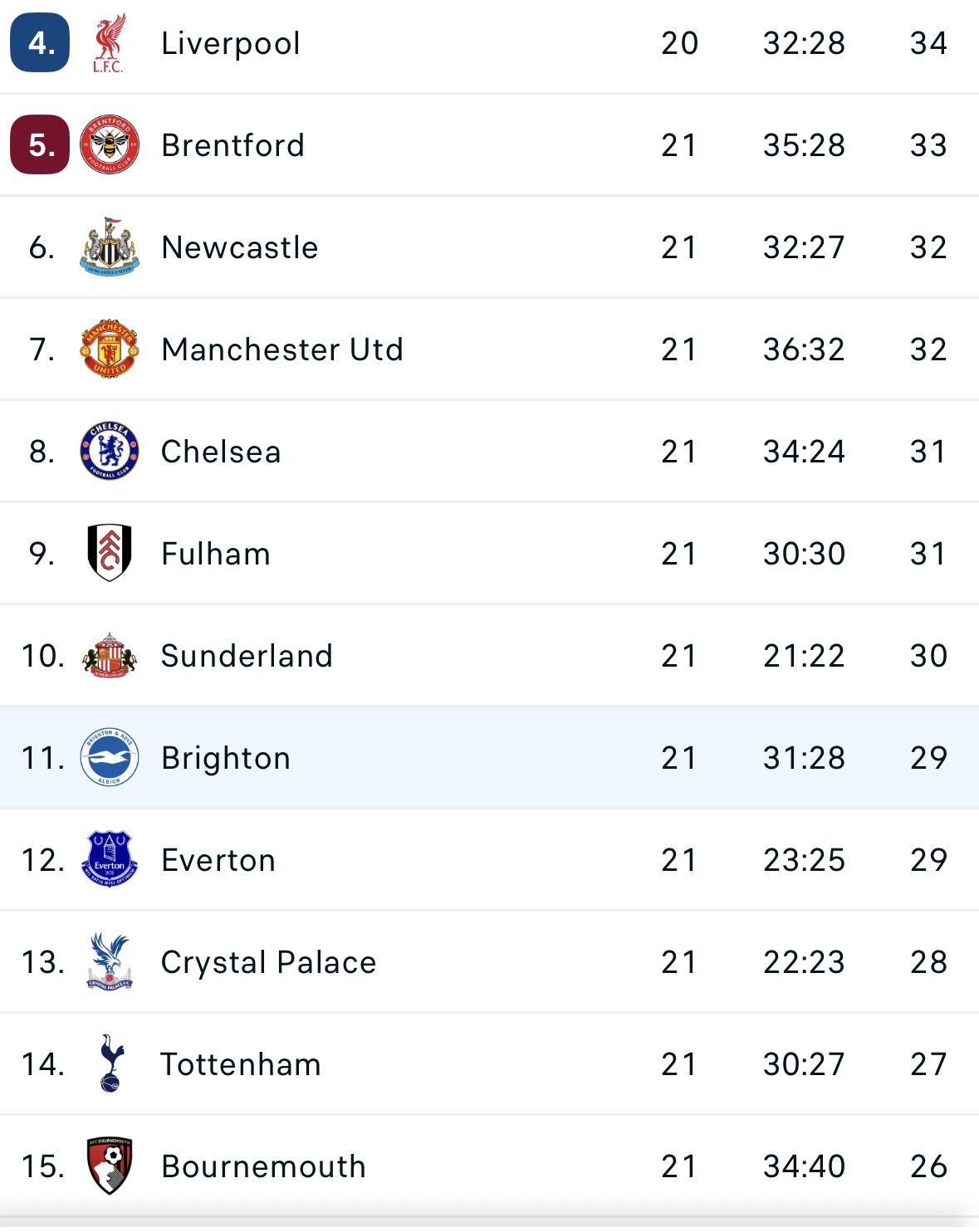Select the Manchester Utd team name
This screenshot has height=1232, width=979.
coord(282,350)
